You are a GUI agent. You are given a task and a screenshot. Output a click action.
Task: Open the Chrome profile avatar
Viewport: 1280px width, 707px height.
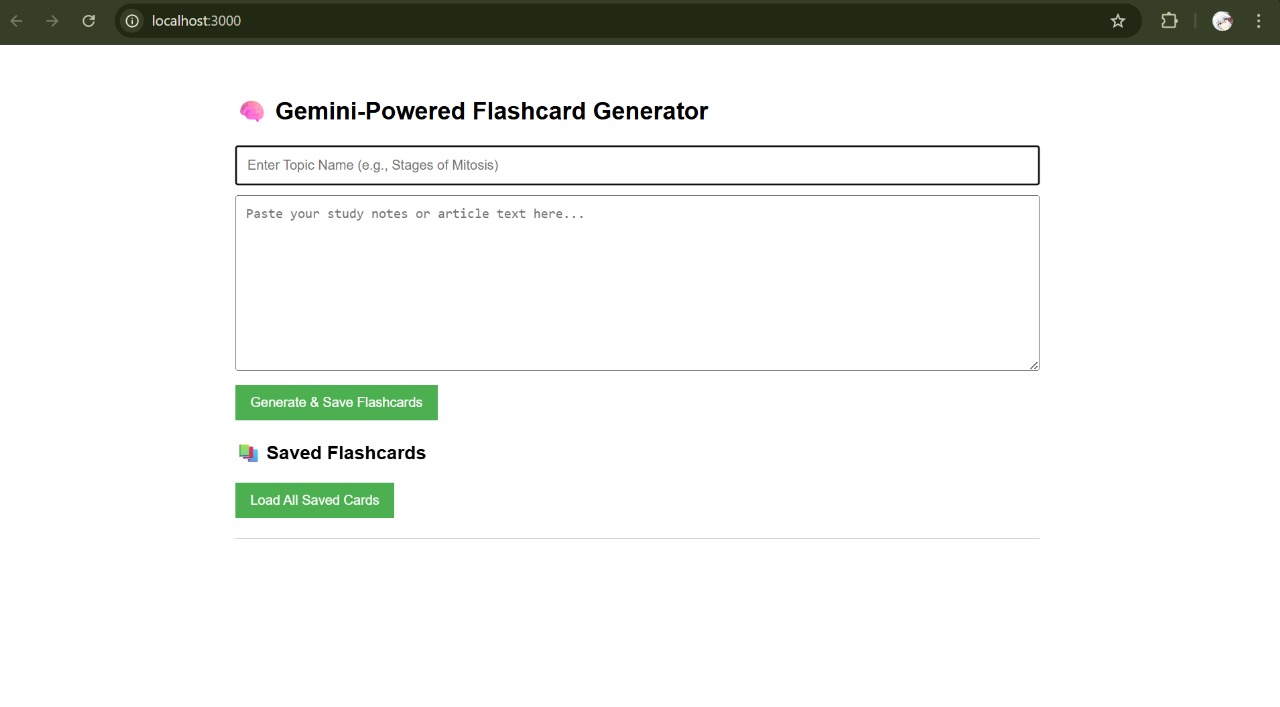(x=1222, y=21)
